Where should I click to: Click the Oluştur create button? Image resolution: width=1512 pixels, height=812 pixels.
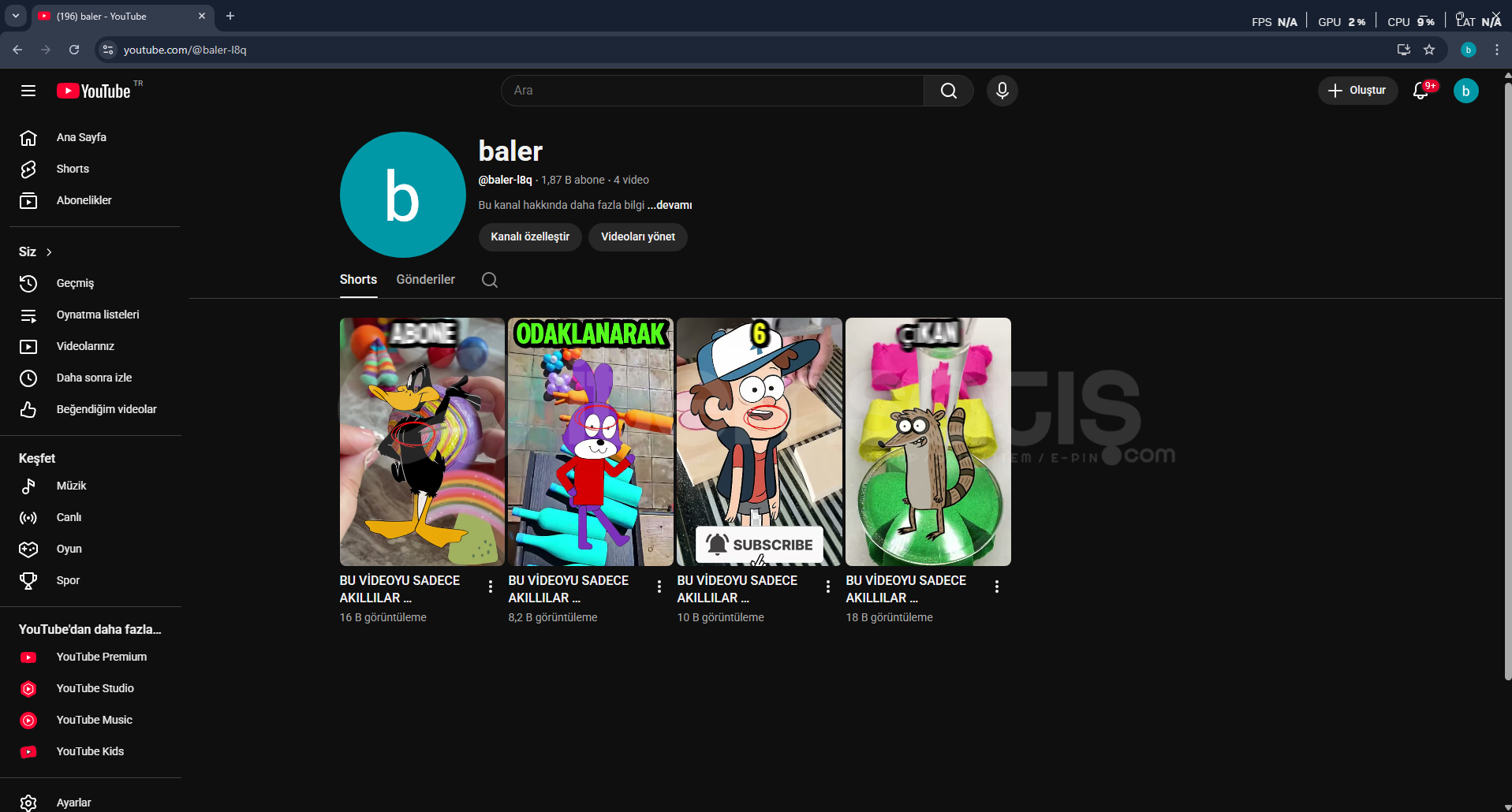[1357, 91]
